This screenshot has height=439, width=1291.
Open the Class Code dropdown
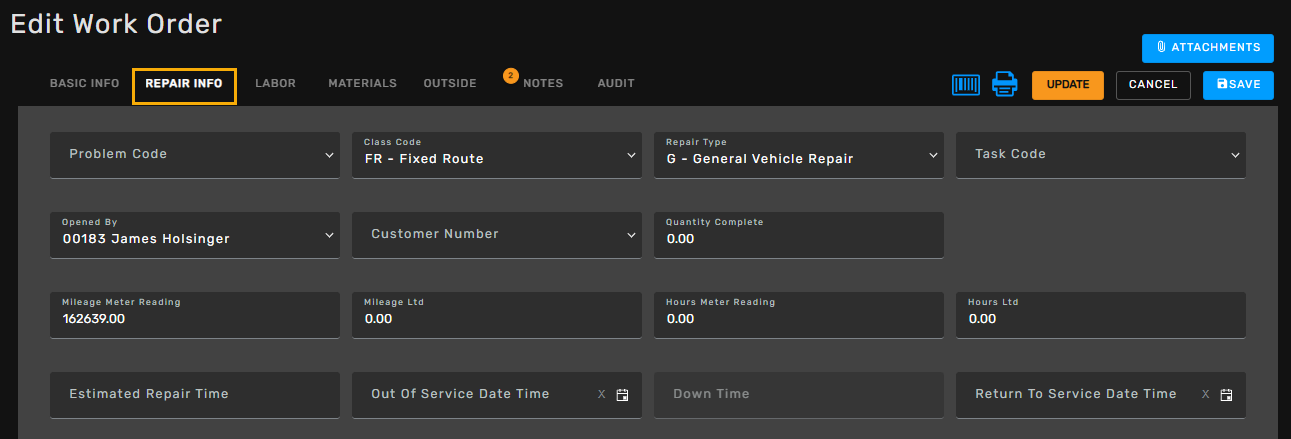tap(497, 155)
